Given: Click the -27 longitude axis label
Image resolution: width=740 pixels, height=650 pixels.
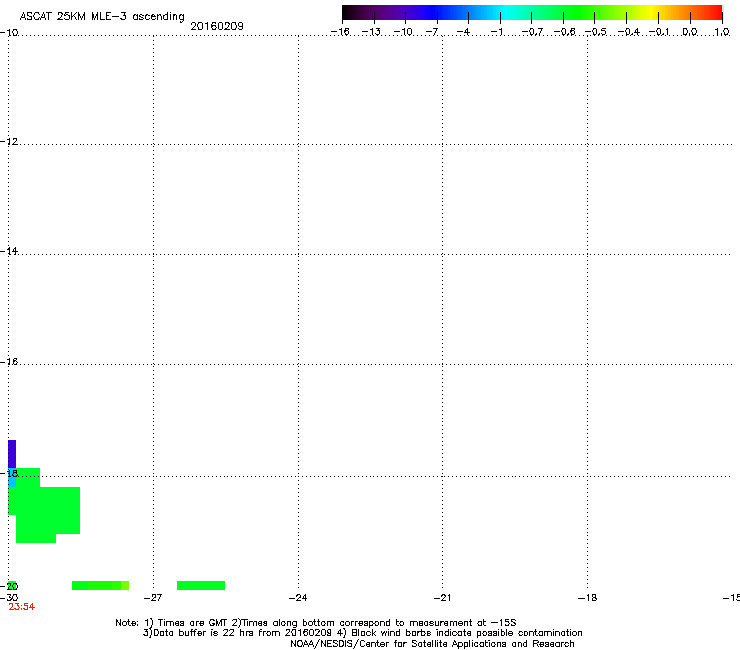Looking at the screenshot, I should 152,598.
